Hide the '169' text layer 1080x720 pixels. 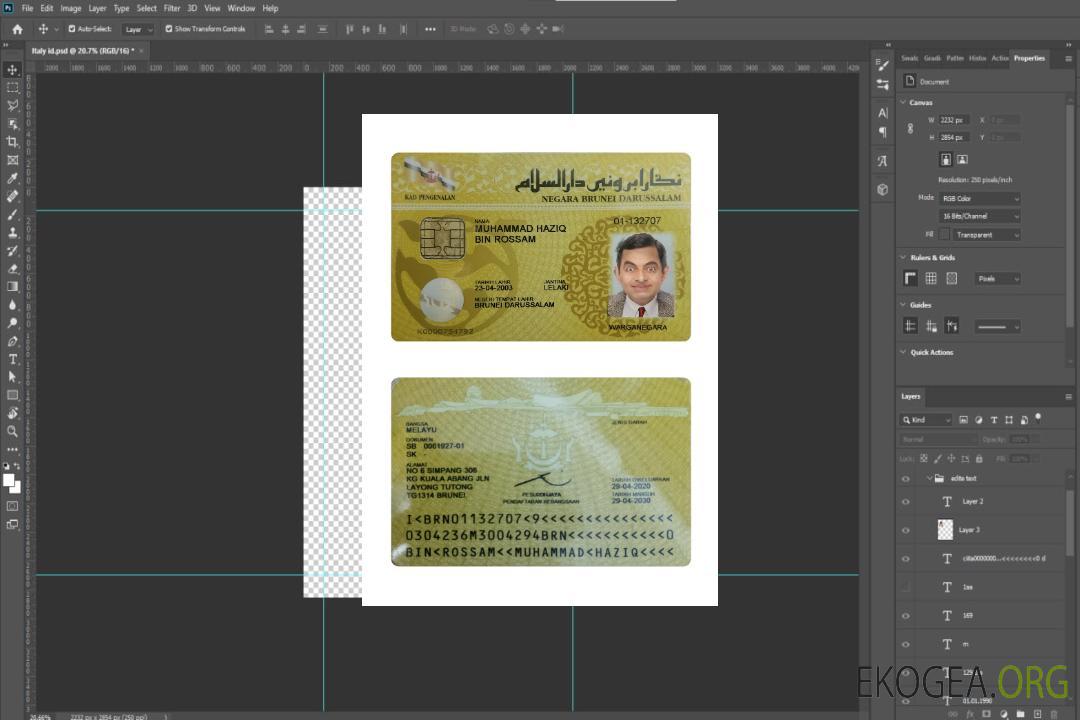906,616
